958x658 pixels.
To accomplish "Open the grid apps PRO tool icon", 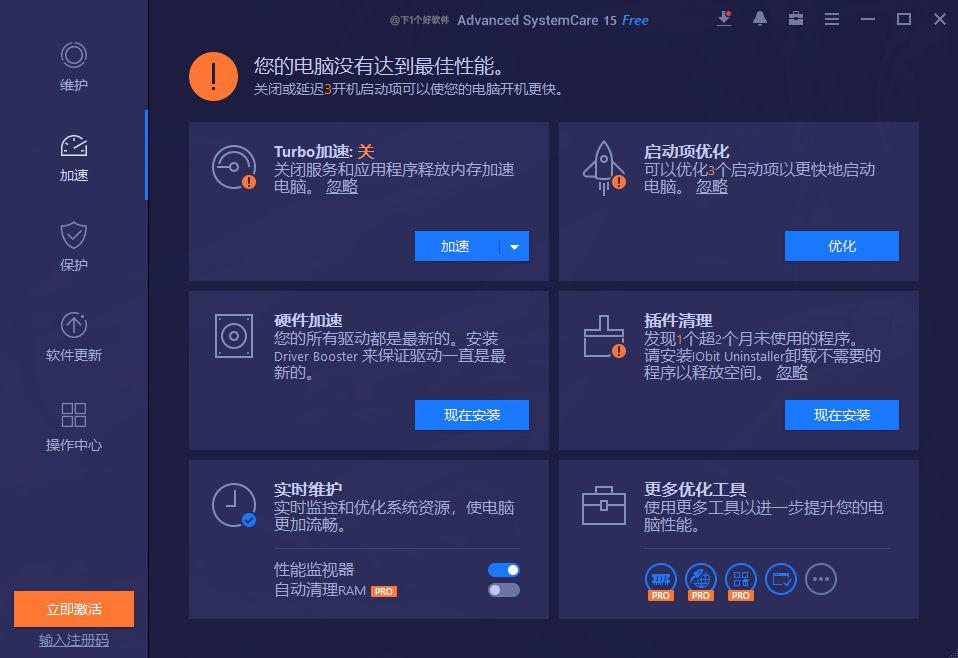I will (740, 581).
